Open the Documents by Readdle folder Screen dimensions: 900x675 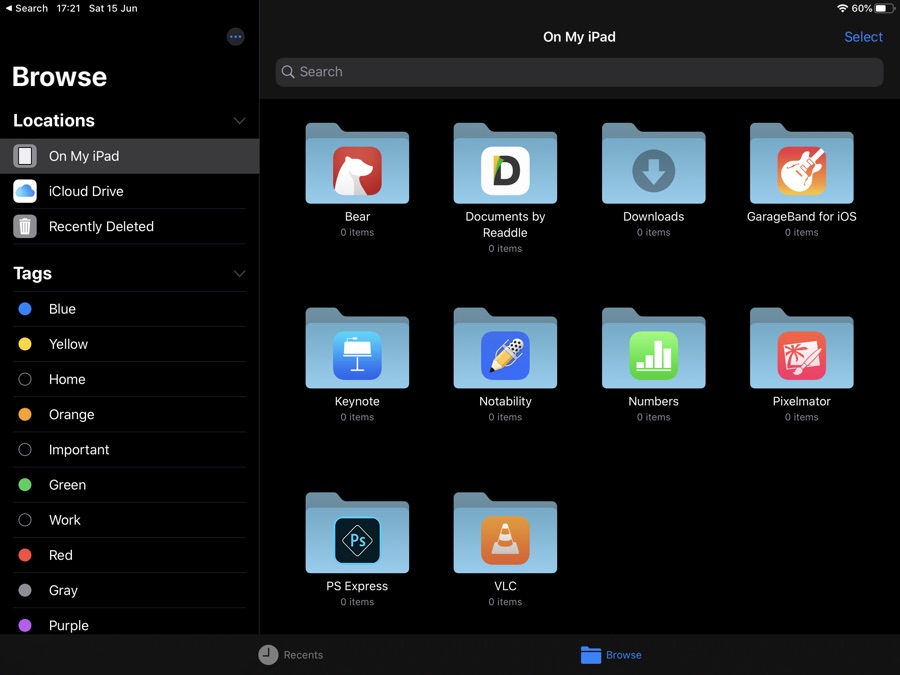(x=505, y=164)
